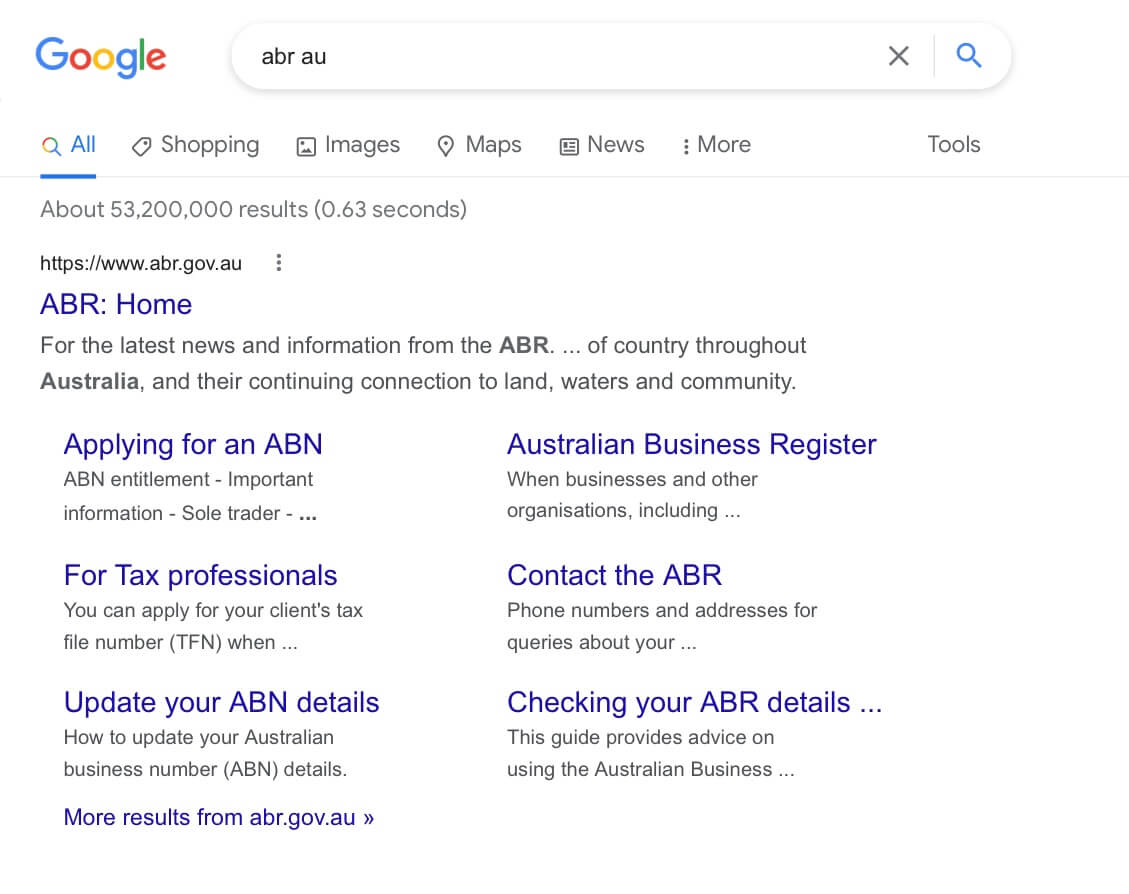Click the Google logo
The image size is (1129, 894).
tap(101, 57)
